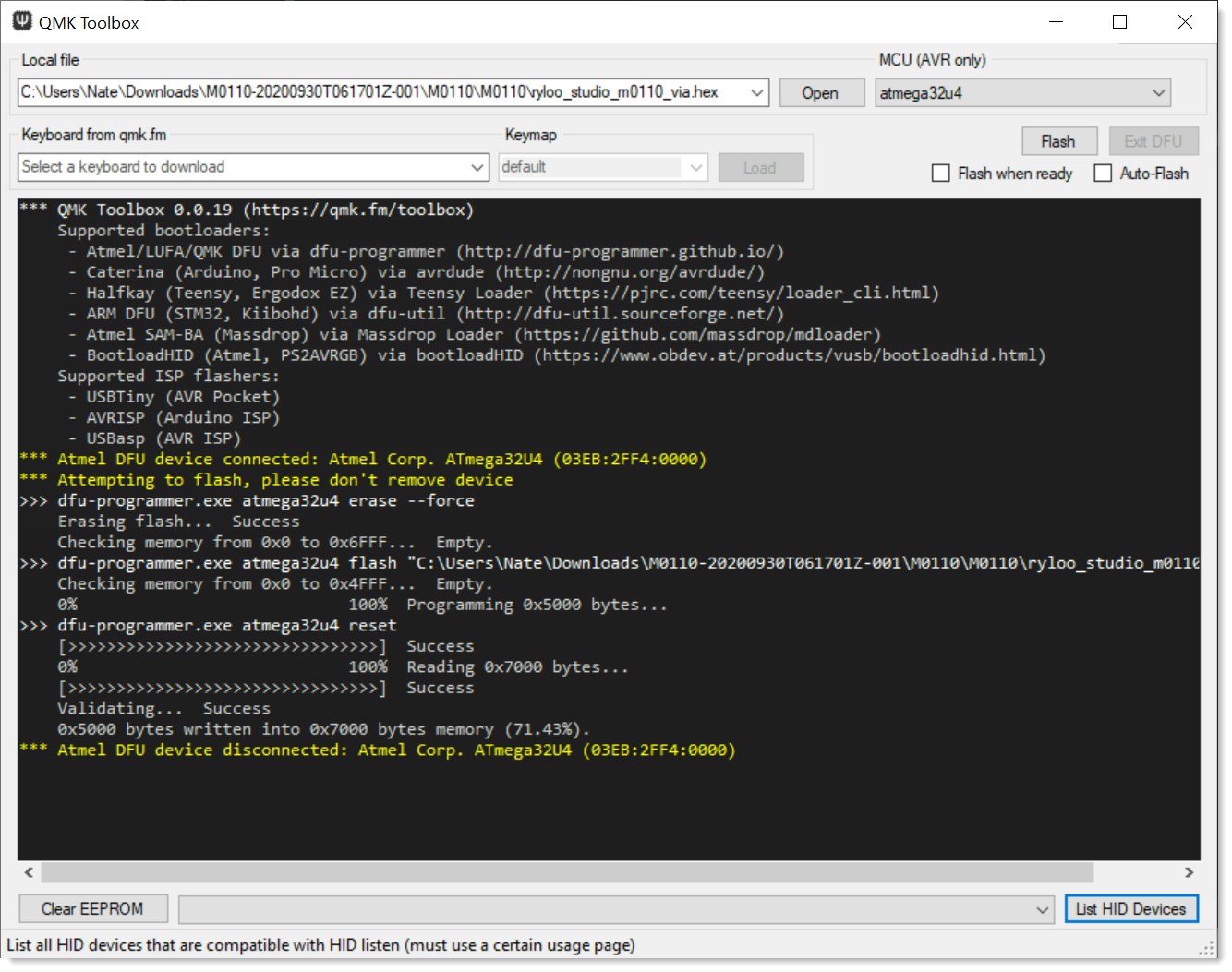Click the right scroll arrow of log

pyautogui.click(x=1189, y=872)
